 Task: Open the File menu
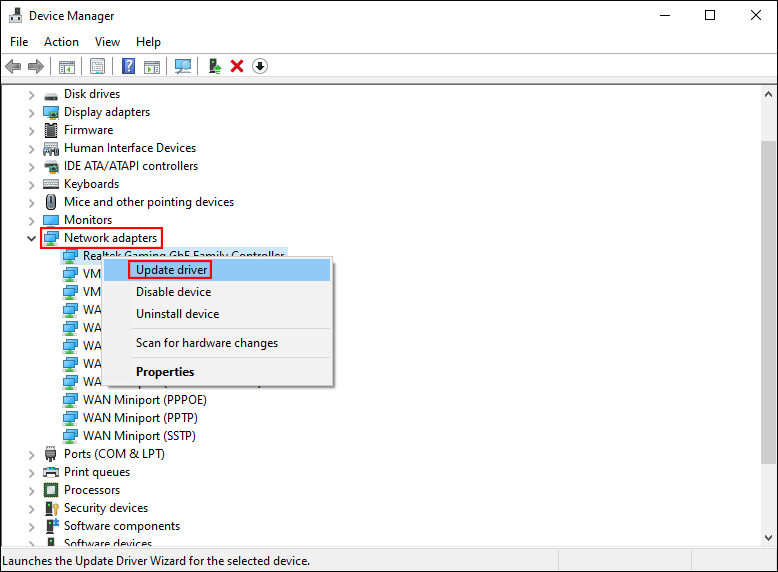19,42
